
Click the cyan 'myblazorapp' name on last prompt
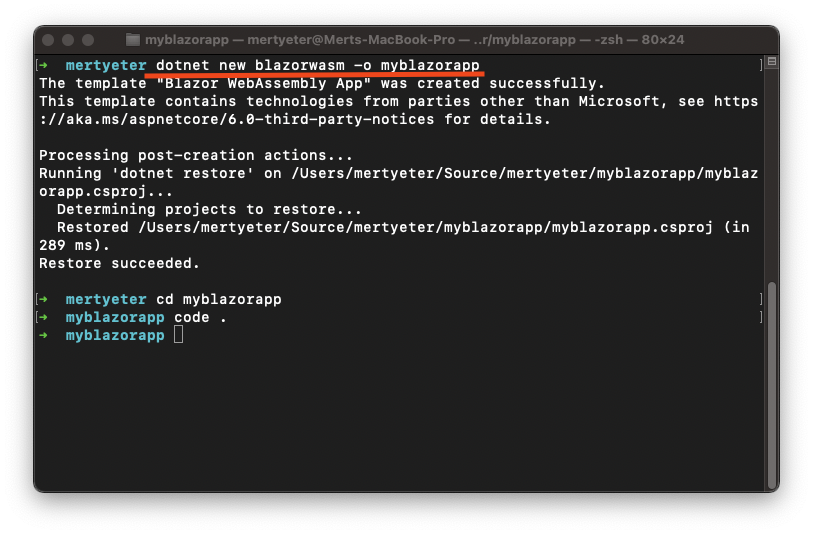pos(115,335)
